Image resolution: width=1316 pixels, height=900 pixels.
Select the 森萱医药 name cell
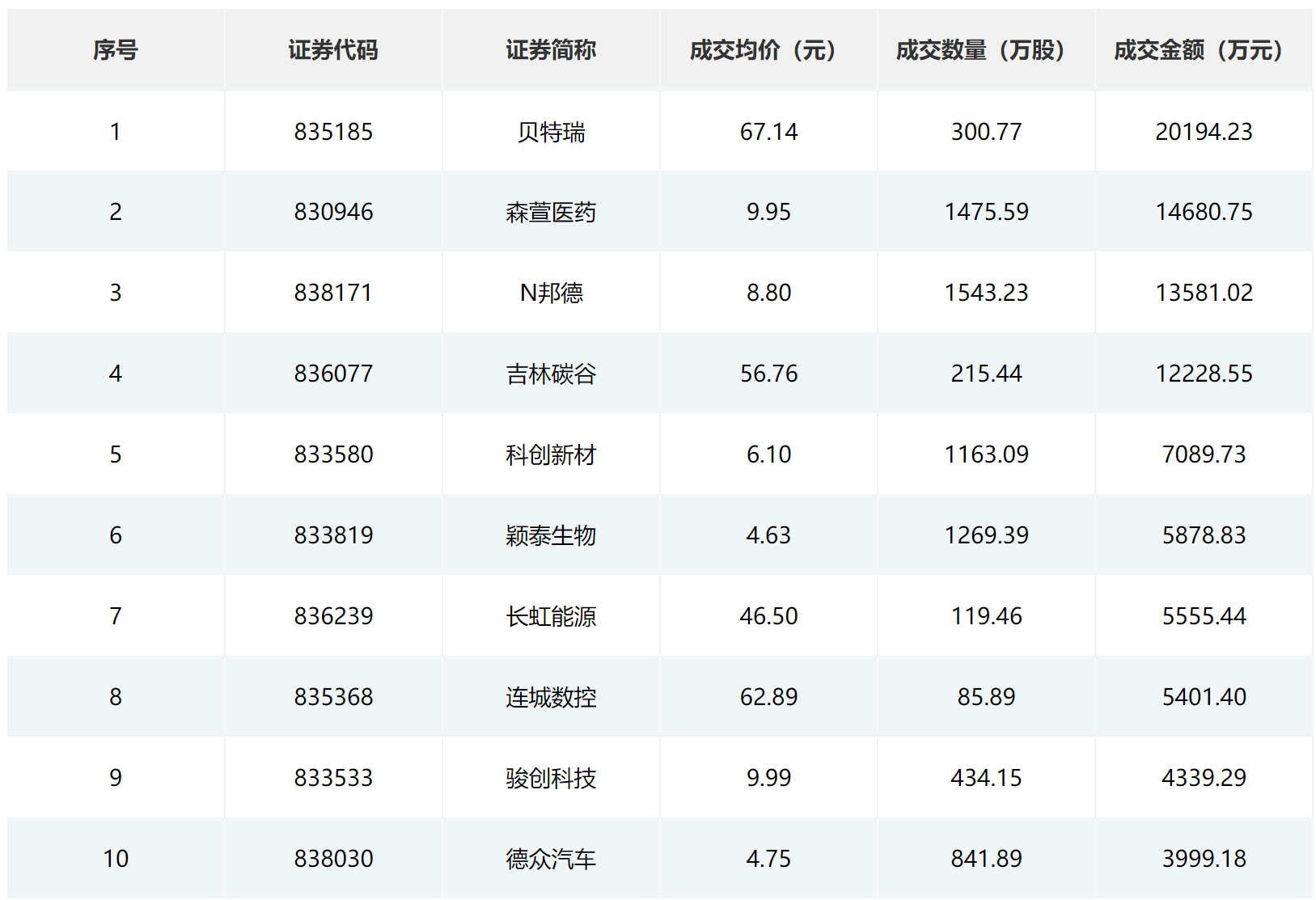click(551, 212)
